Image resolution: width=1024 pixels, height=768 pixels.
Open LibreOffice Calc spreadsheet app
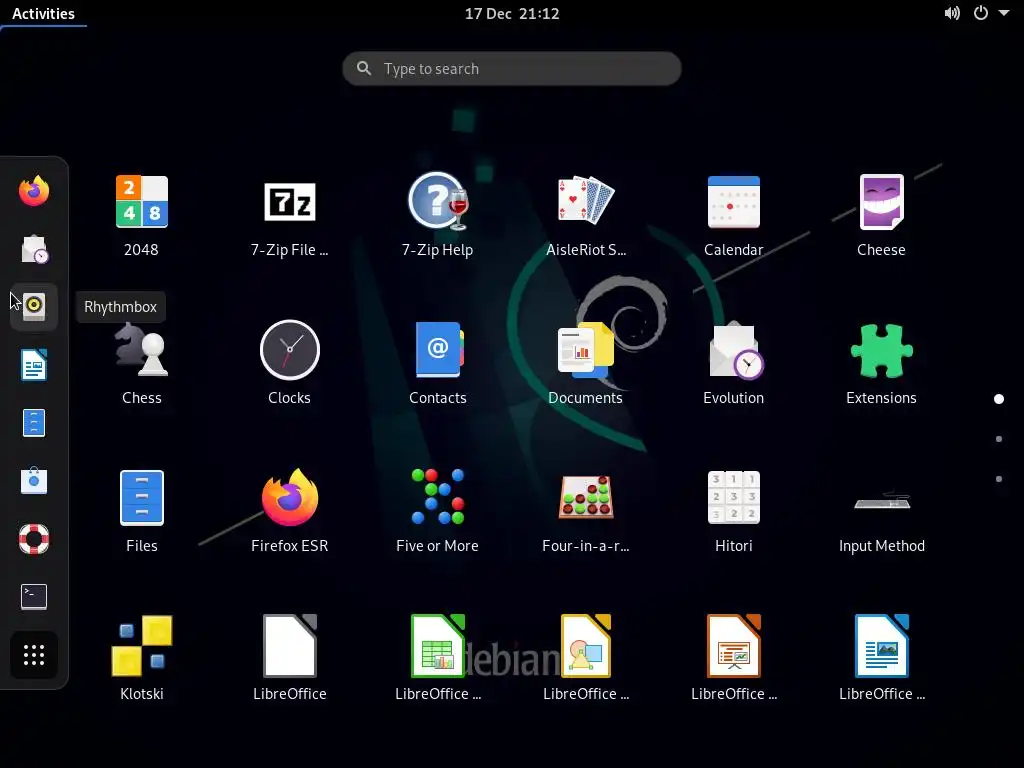pyautogui.click(x=438, y=645)
